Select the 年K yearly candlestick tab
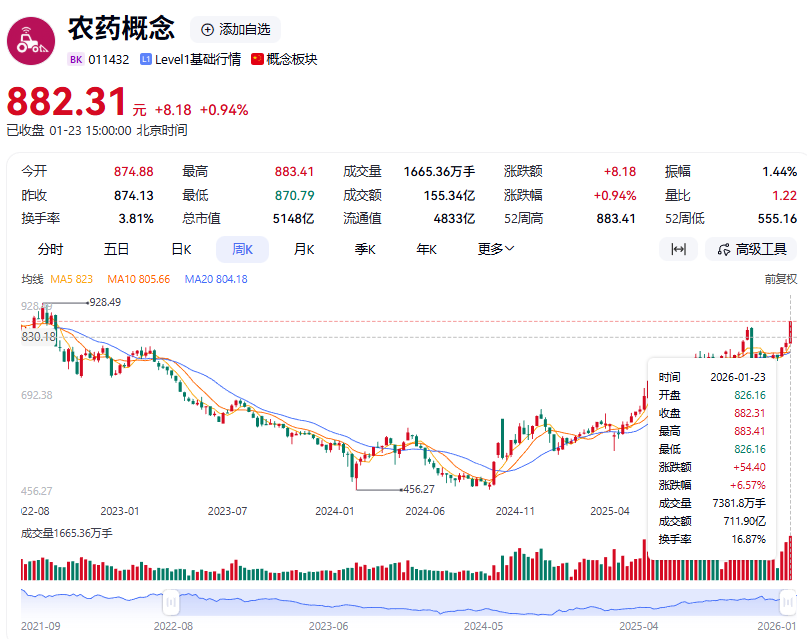Viewport: 807px width, 639px height. coord(426,249)
